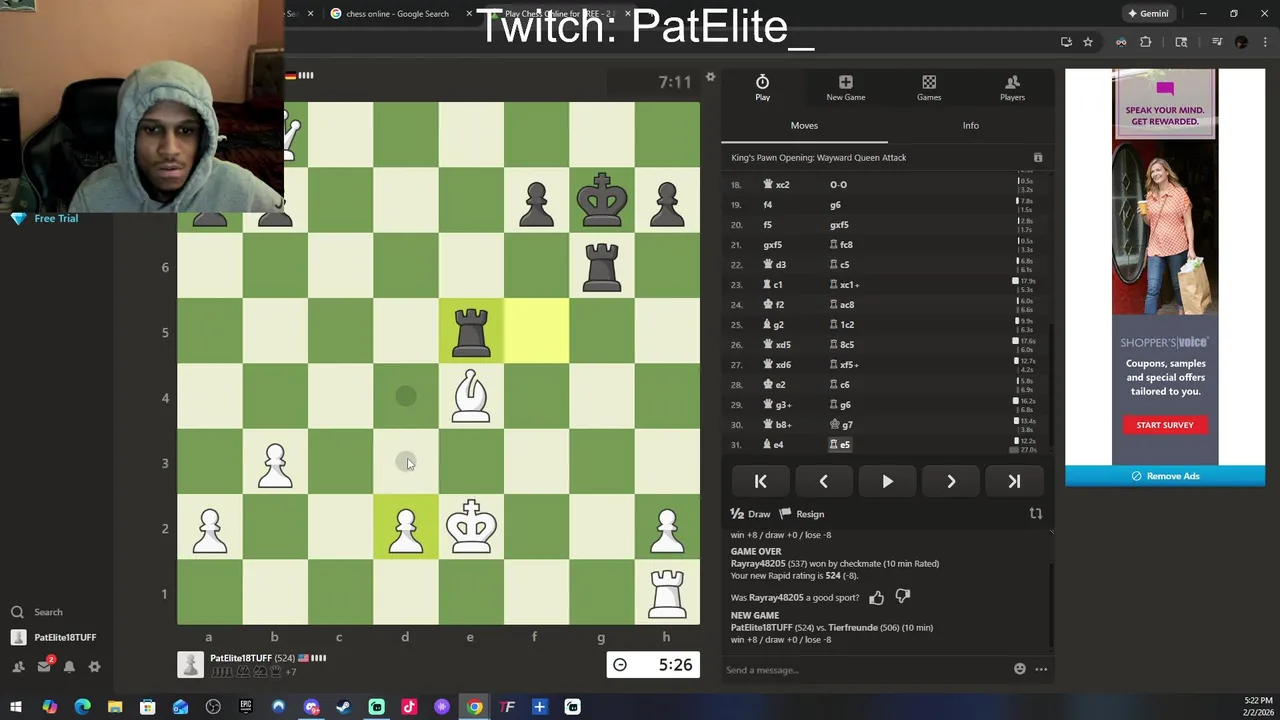Bookmark this page with star icon
The width and height of the screenshot is (1280, 720).
[x=1088, y=42]
